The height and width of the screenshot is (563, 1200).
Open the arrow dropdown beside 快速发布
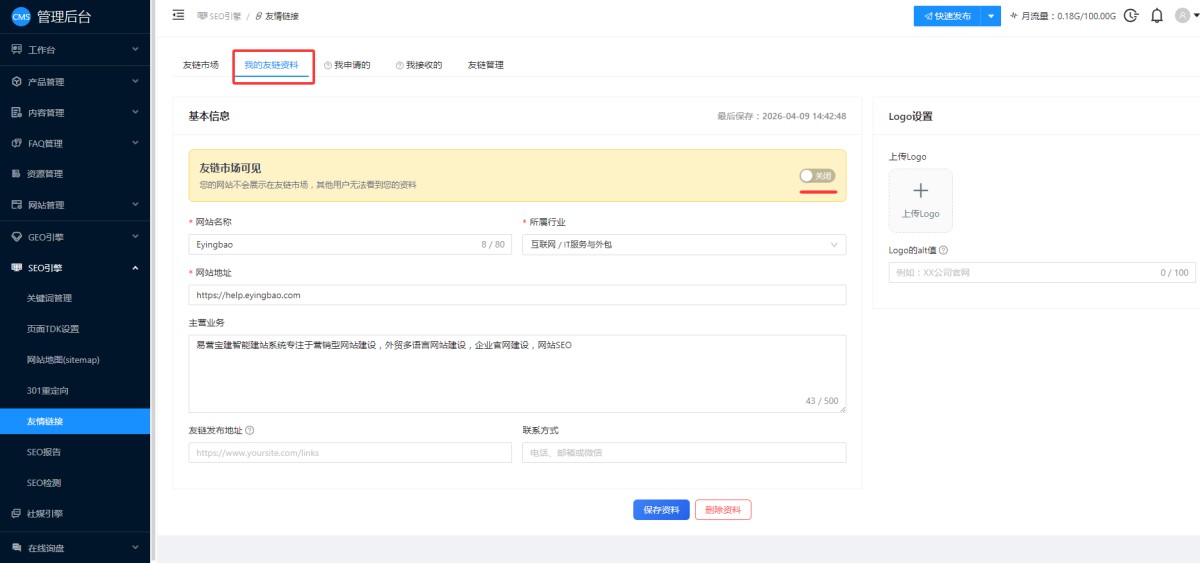991,16
